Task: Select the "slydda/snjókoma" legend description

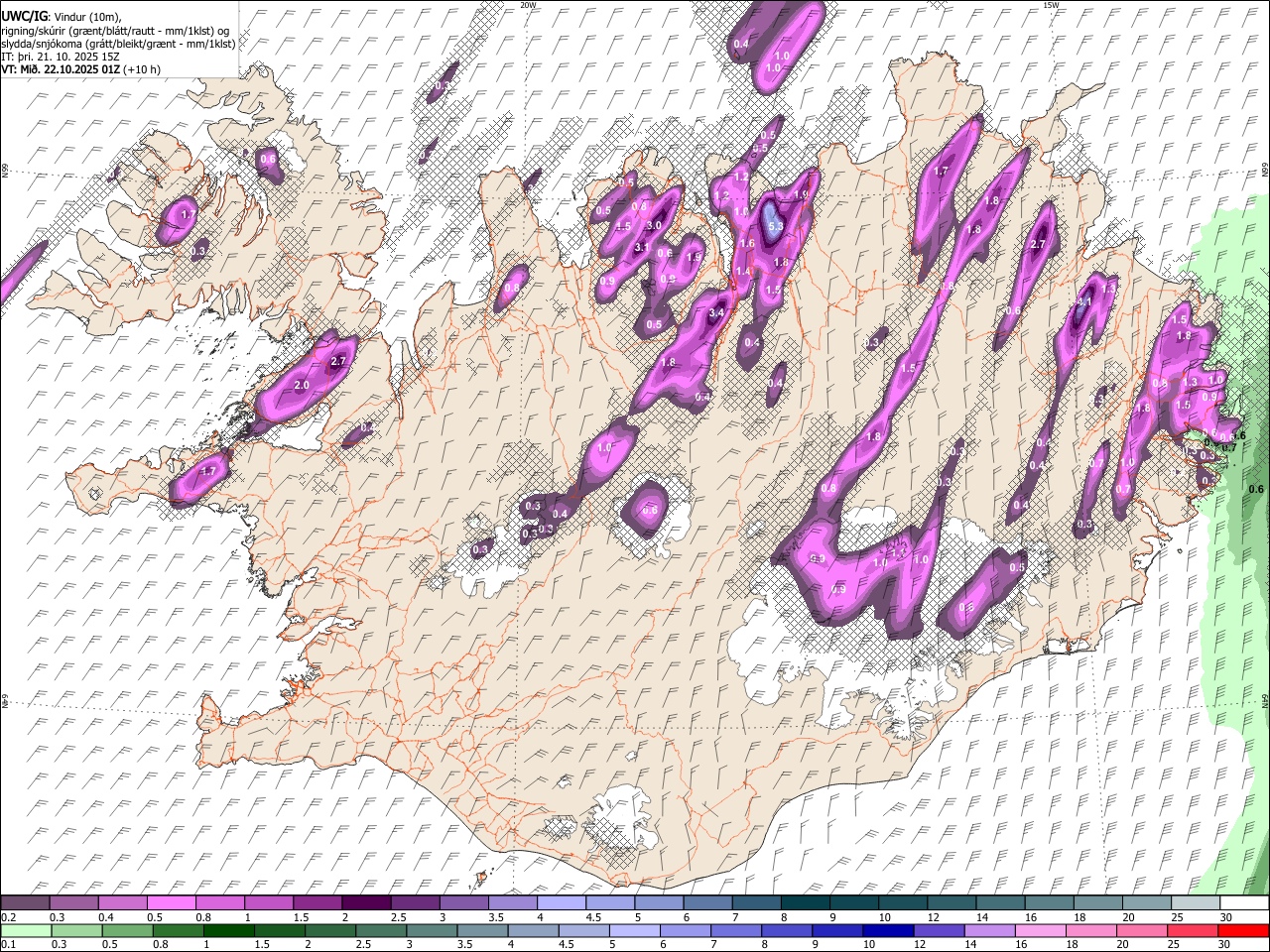Action: click(x=40, y=44)
